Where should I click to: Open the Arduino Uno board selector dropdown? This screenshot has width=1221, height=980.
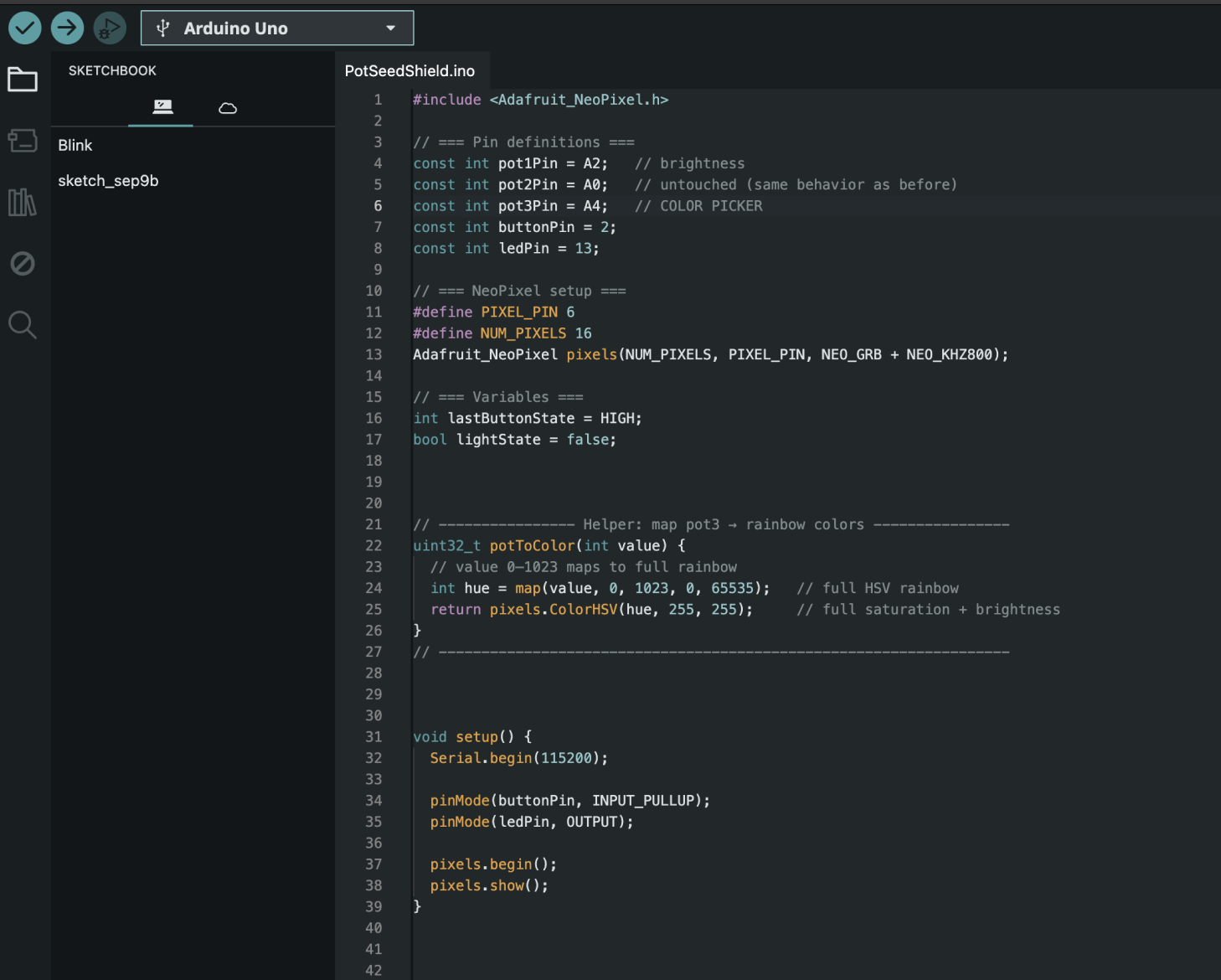point(276,28)
